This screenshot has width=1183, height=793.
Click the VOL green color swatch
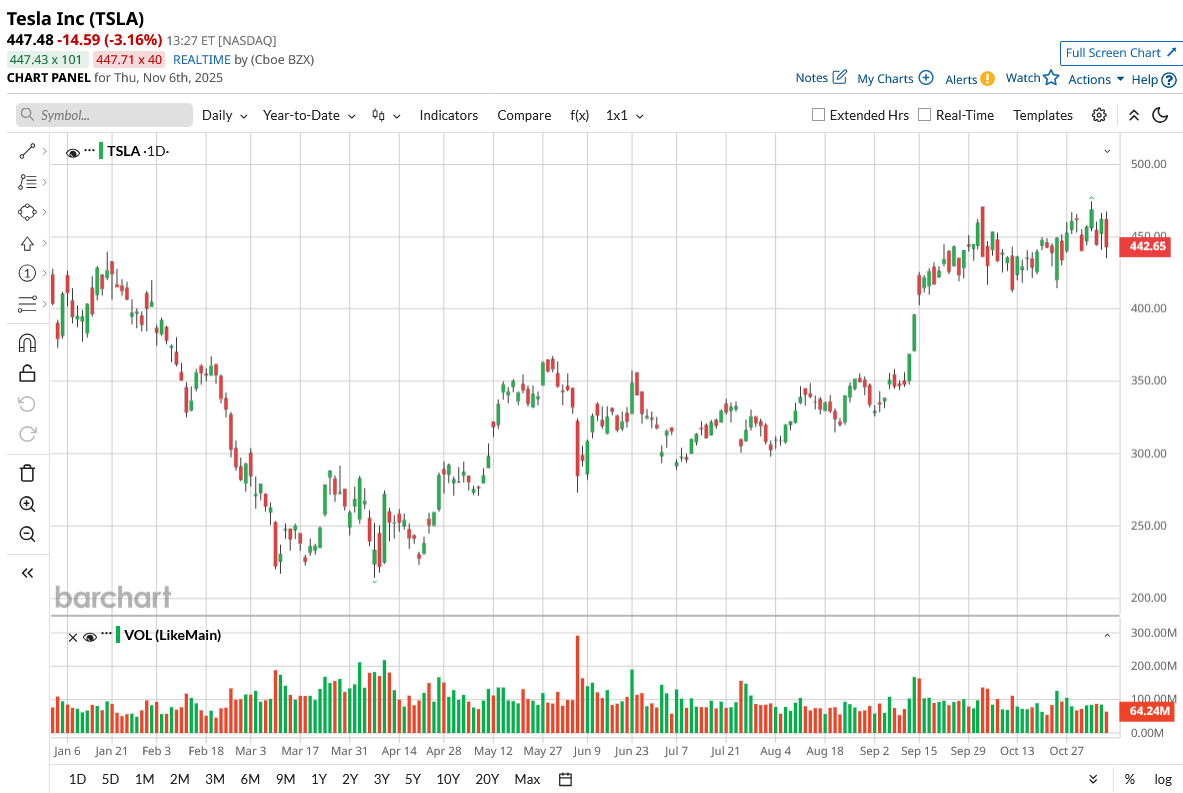click(118, 634)
